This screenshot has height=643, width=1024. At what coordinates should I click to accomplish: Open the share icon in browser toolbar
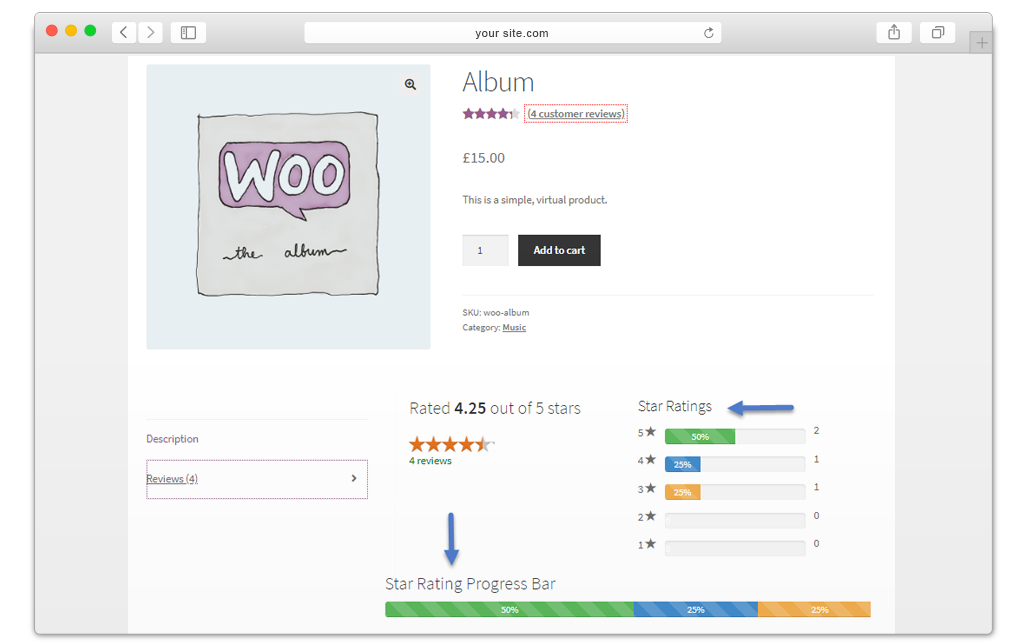894,32
